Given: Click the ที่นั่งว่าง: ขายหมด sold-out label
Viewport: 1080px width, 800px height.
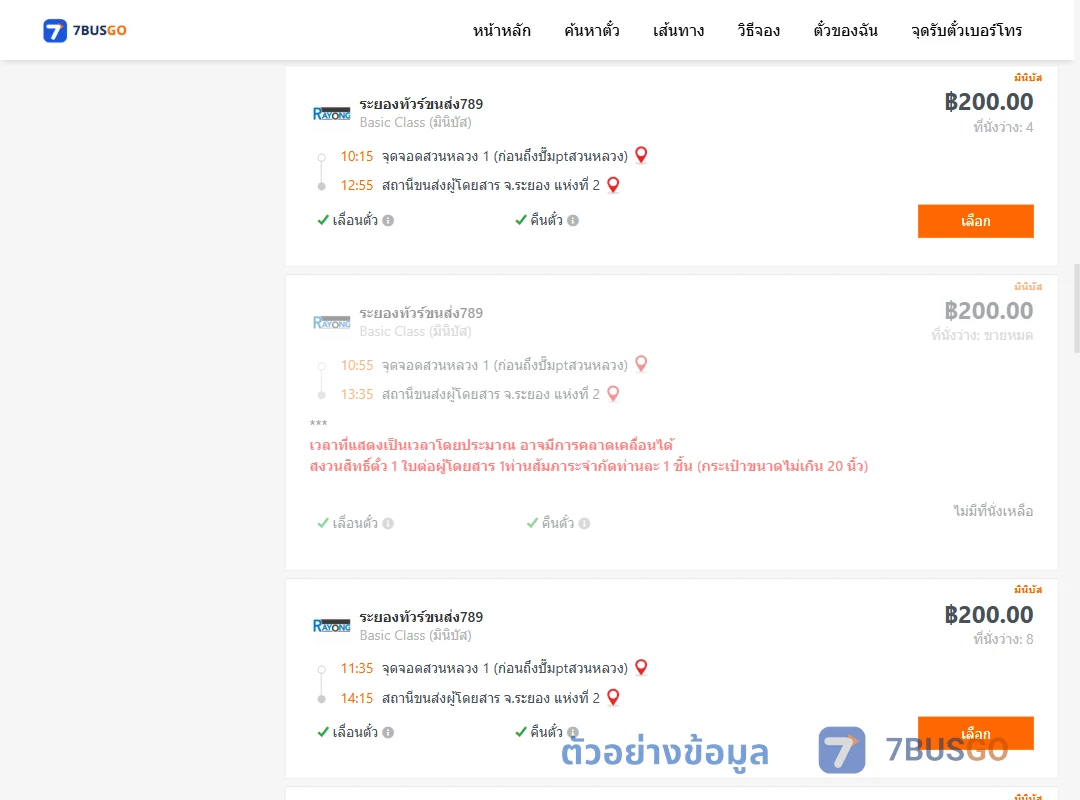Looking at the screenshot, I should pos(982,336).
